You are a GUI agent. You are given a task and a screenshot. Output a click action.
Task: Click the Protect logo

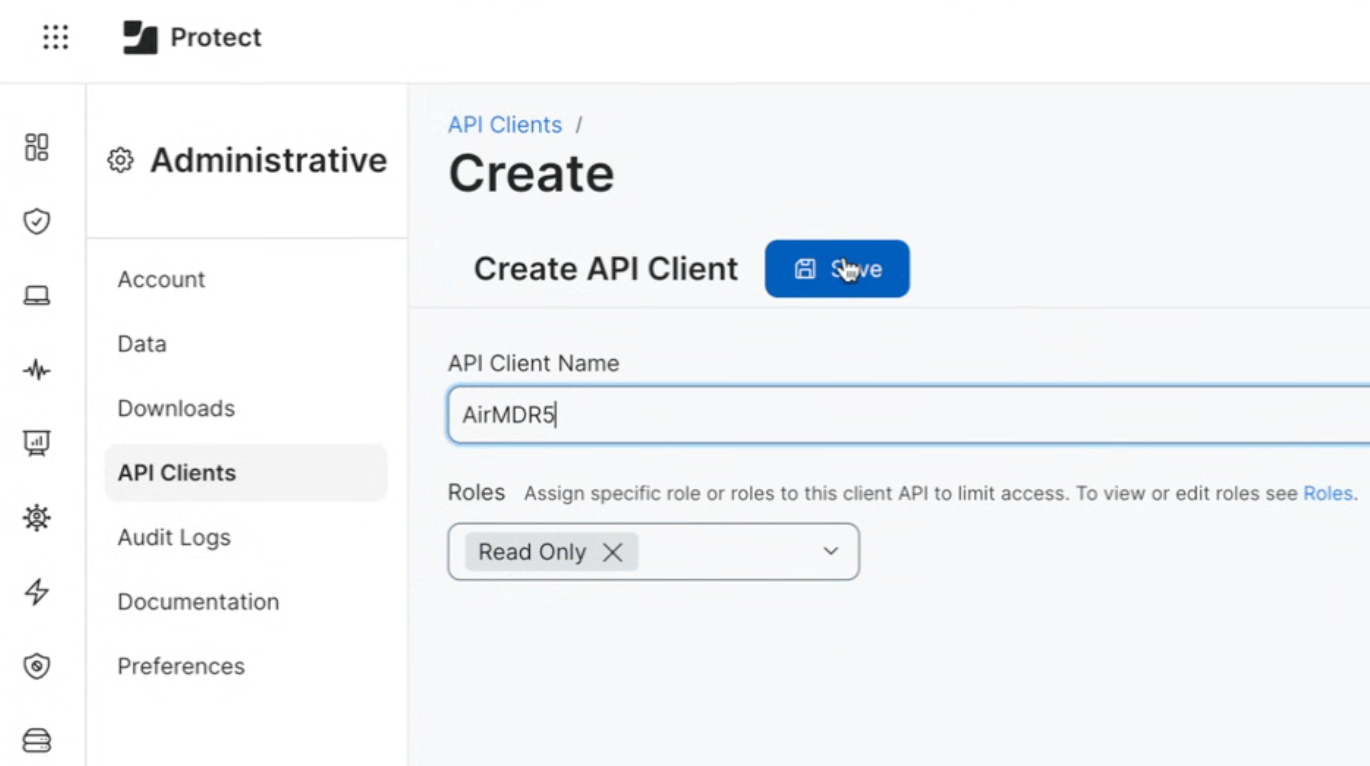(192, 38)
